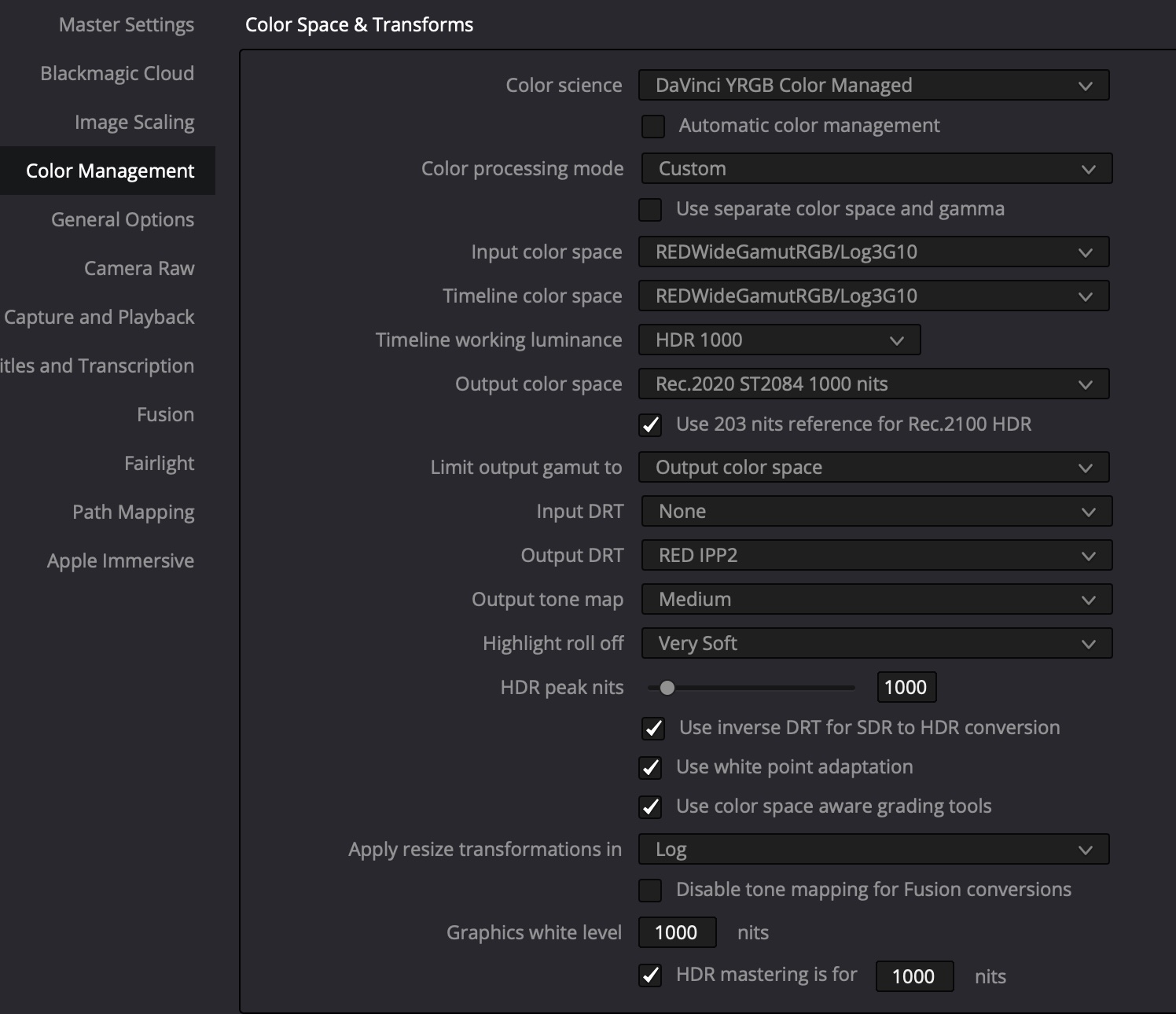Screen dimensions: 1176x1014
Task: Open Apply resize transformations in dropdown
Action: click(873, 849)
